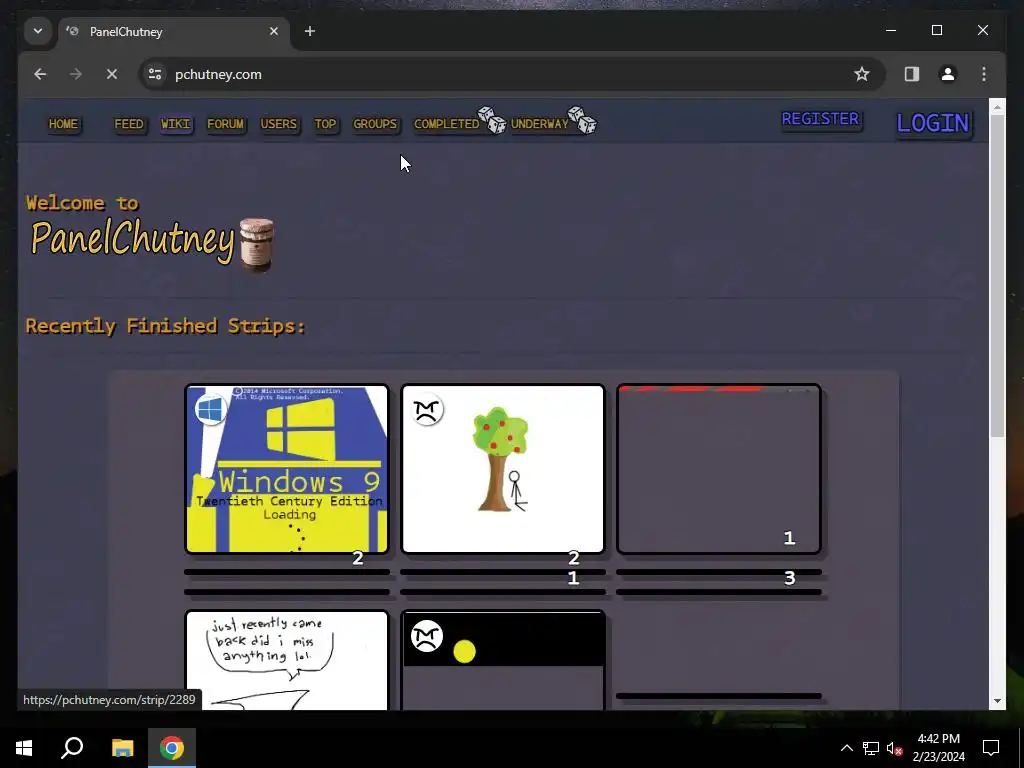Image resolution: width=1024 pixels, height=768 pixels.
Task: Close the PanelChutney tab
Action: coord(274,31)
